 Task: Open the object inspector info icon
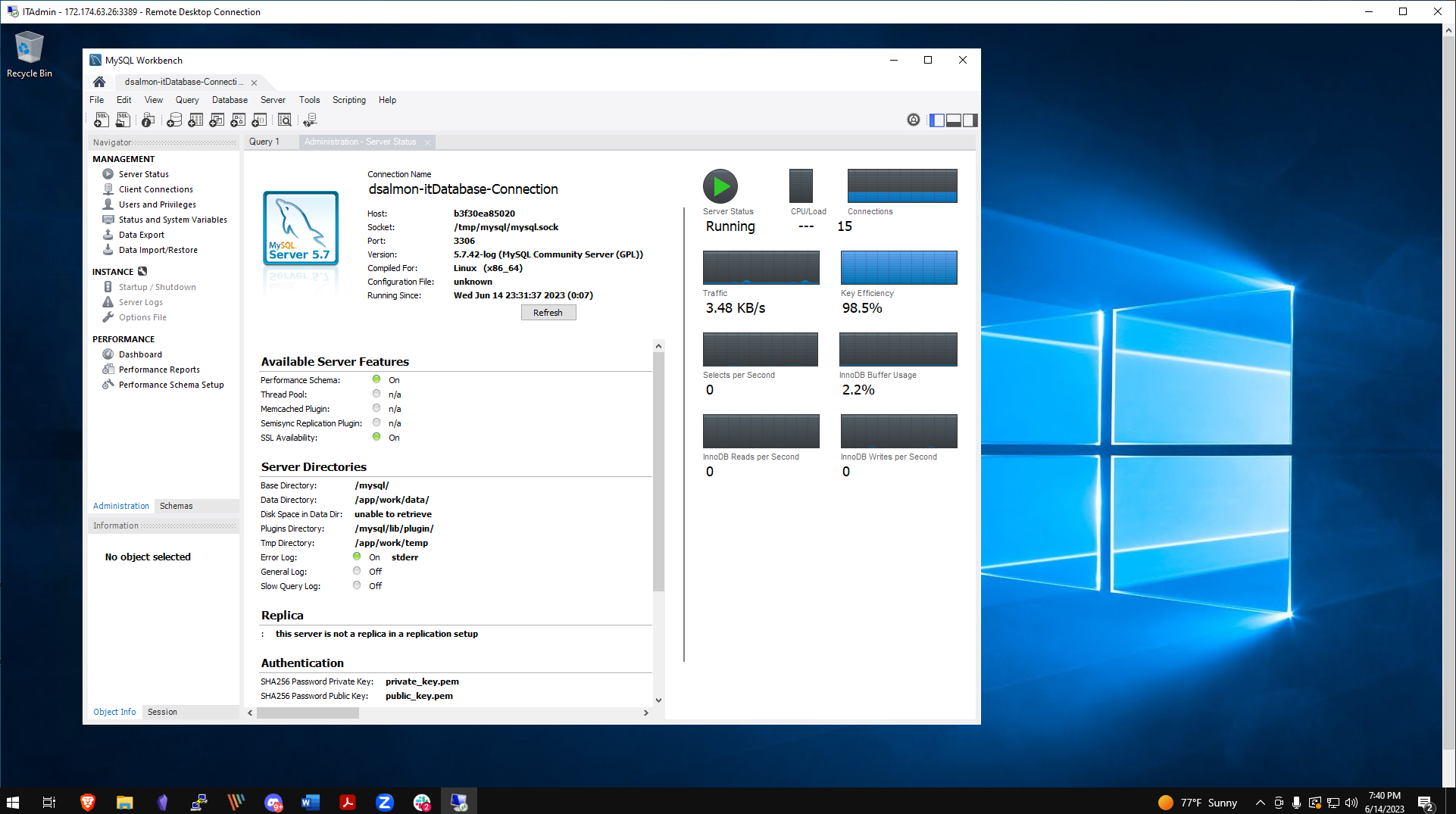tap(148, 120)
